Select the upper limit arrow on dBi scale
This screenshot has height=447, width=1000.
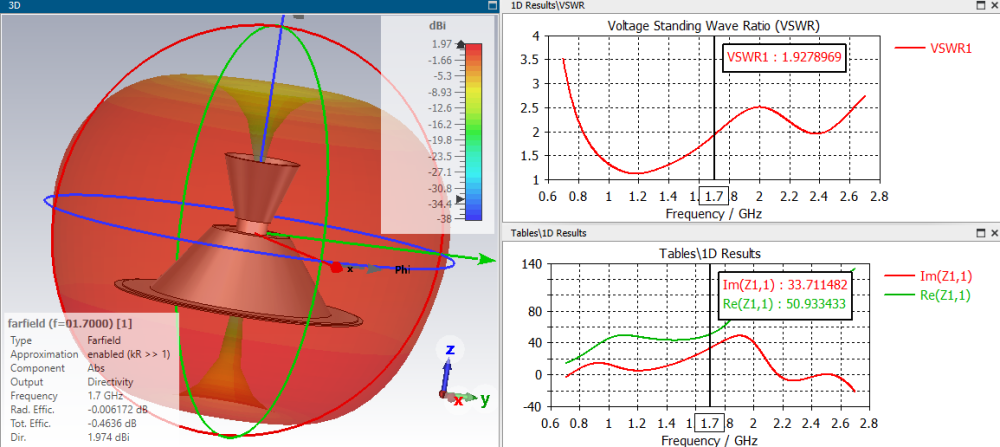462,45
